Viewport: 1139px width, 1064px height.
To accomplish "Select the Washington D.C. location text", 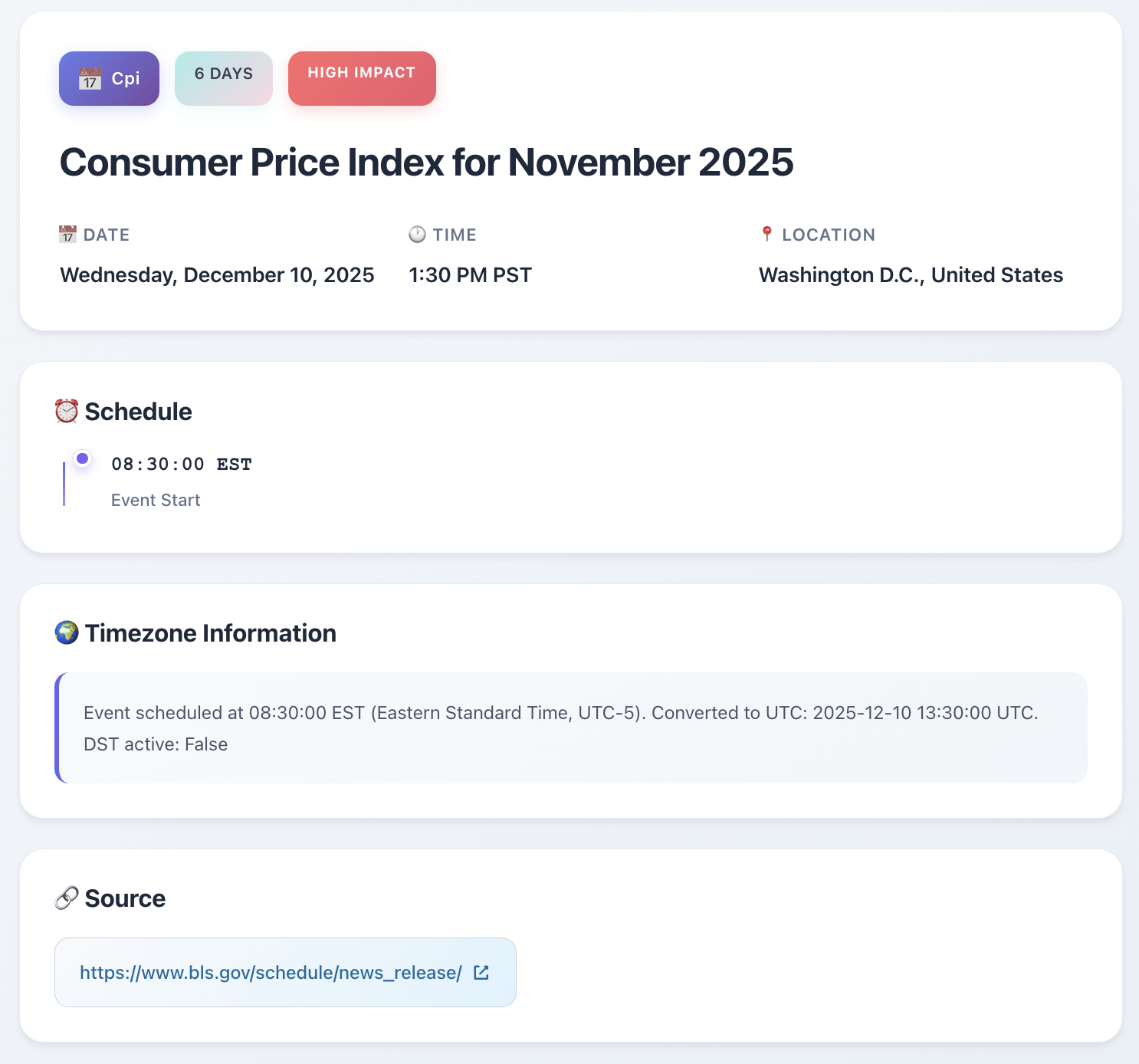I will (911, 274).
